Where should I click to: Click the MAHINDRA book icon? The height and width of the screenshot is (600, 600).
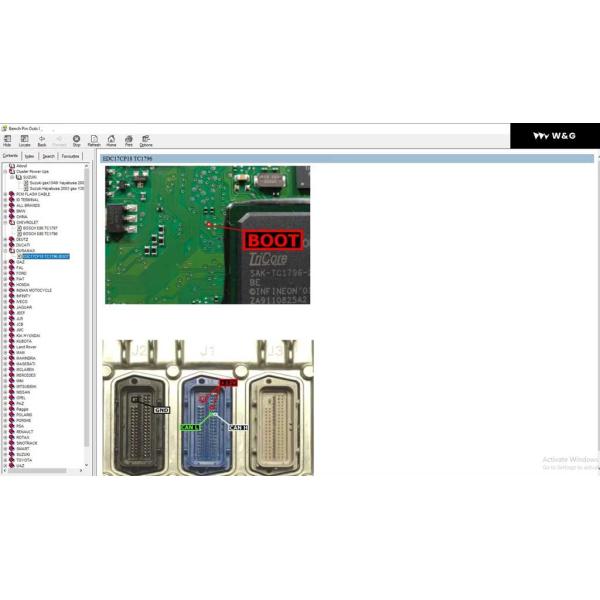12,358
